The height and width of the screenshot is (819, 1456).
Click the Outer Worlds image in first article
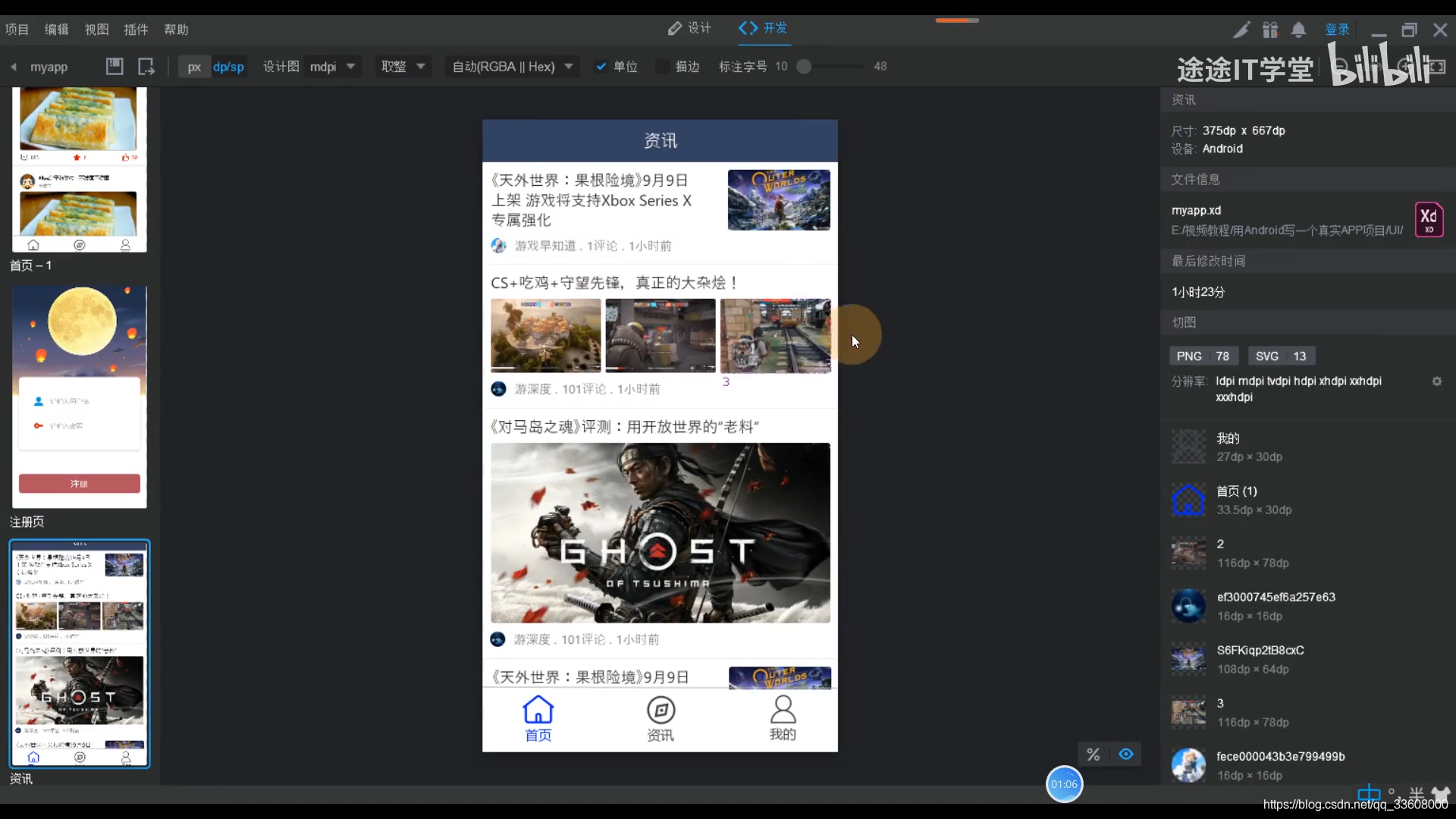coord(779,200)
